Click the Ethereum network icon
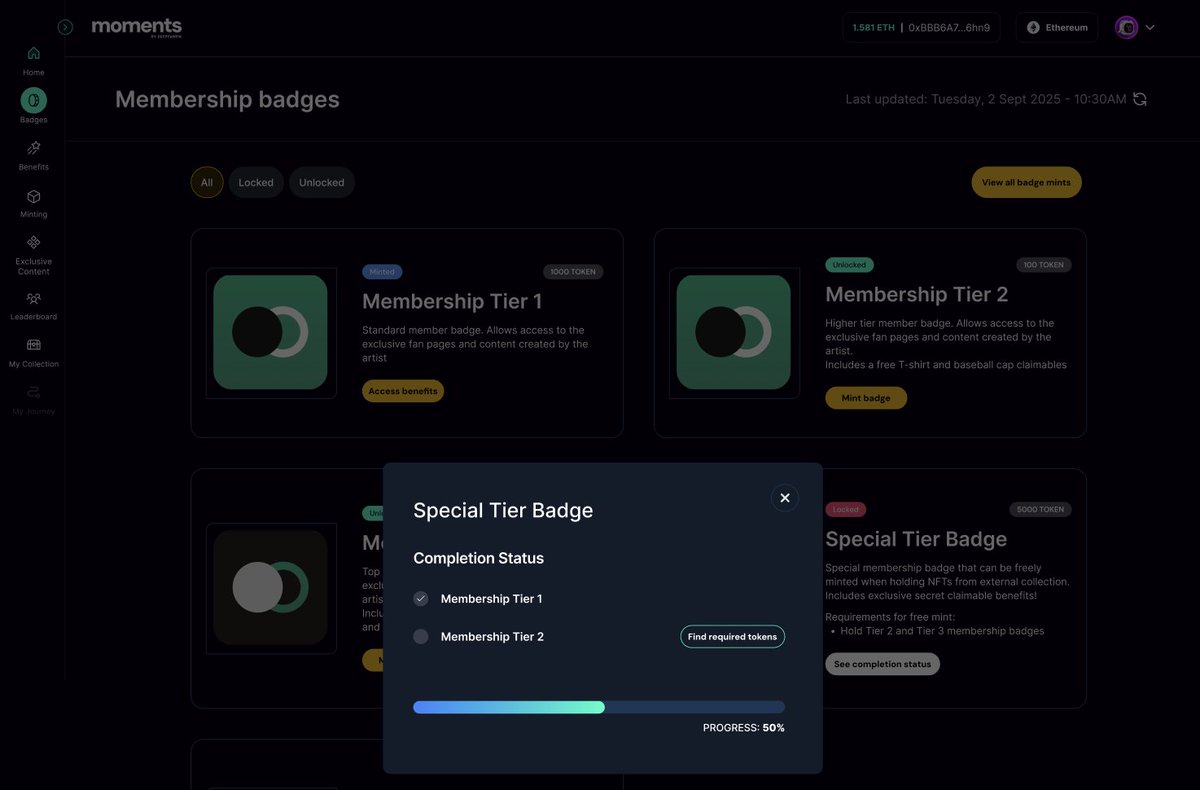 pyautogui.click(x=1033, y=27)
